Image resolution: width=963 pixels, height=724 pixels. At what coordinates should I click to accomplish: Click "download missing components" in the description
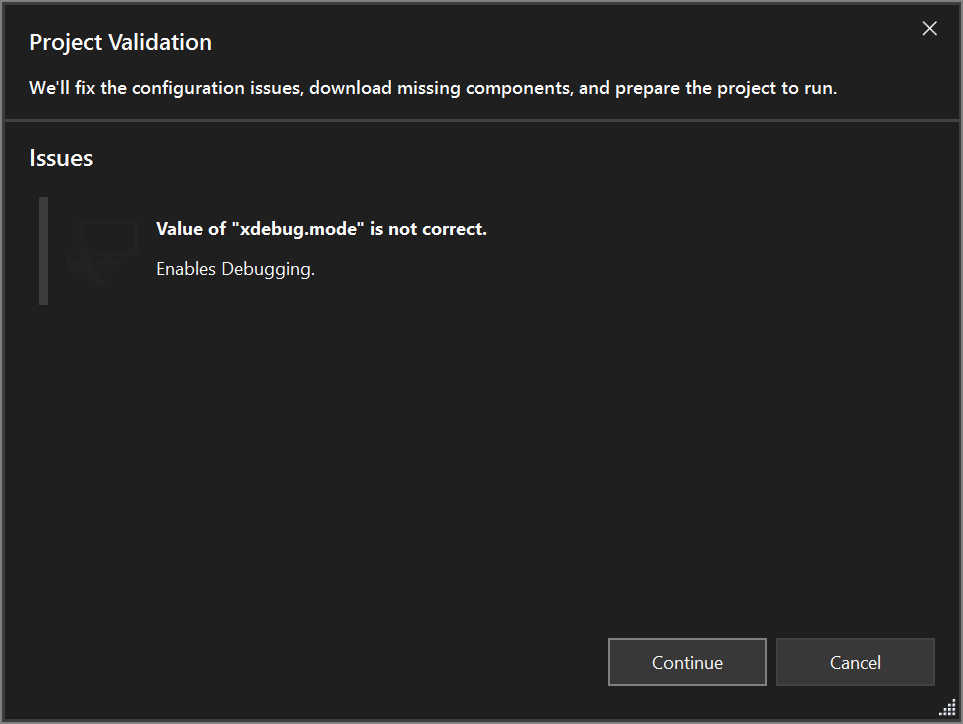coord(443,88)
